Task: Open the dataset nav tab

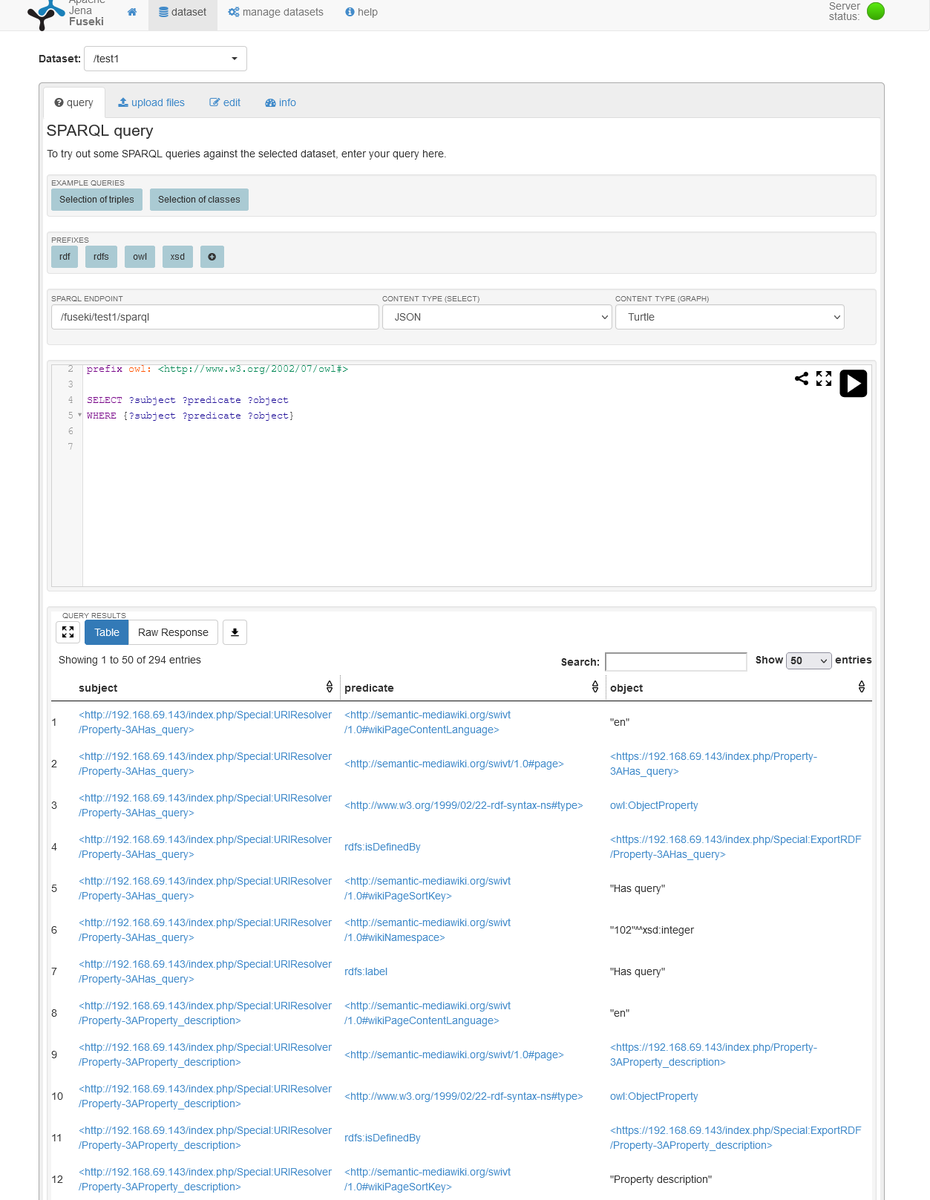Action: [183, 13]
